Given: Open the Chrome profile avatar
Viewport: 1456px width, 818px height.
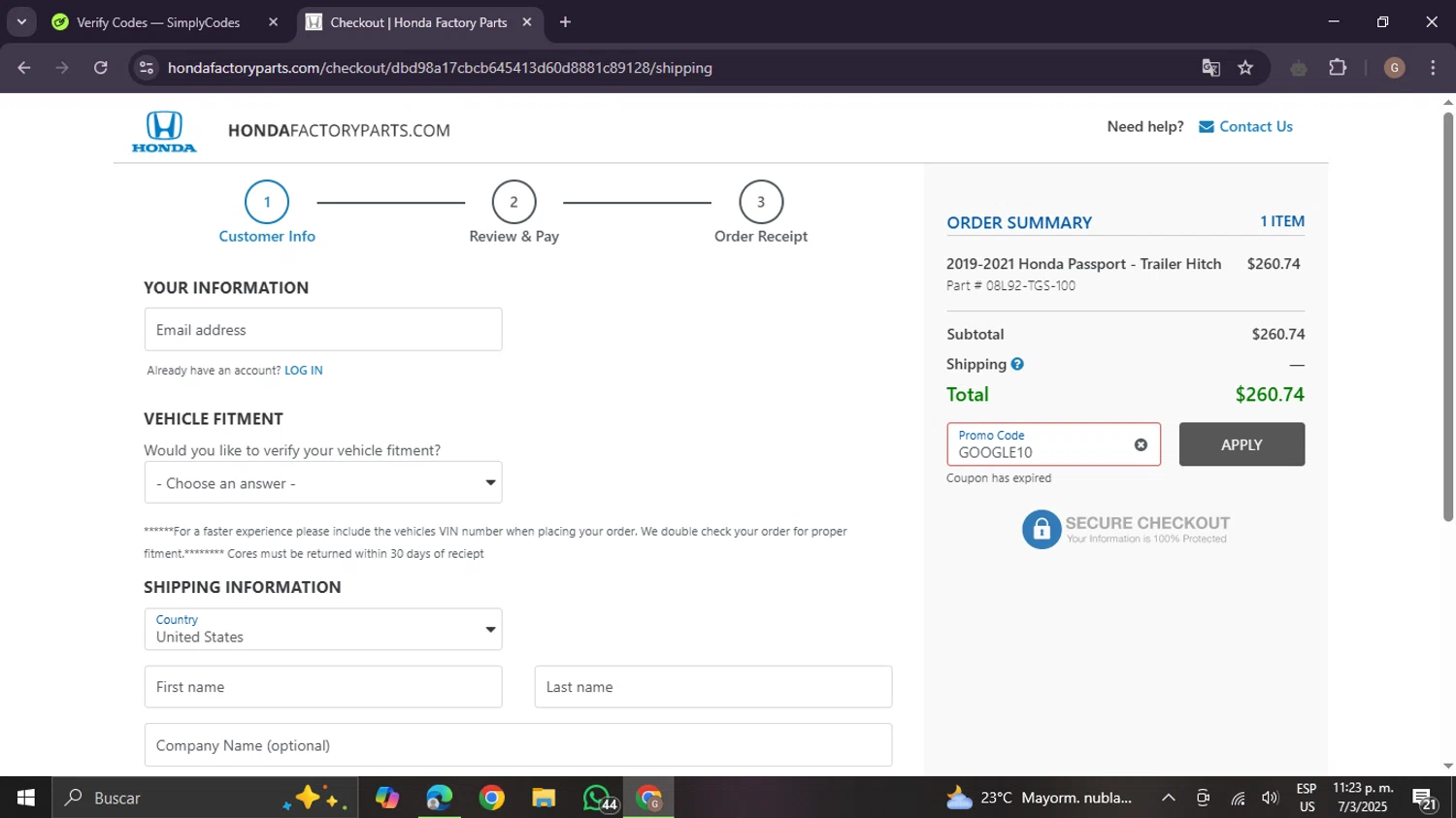Looking at the screenshot, I should tap(1395, 68).
